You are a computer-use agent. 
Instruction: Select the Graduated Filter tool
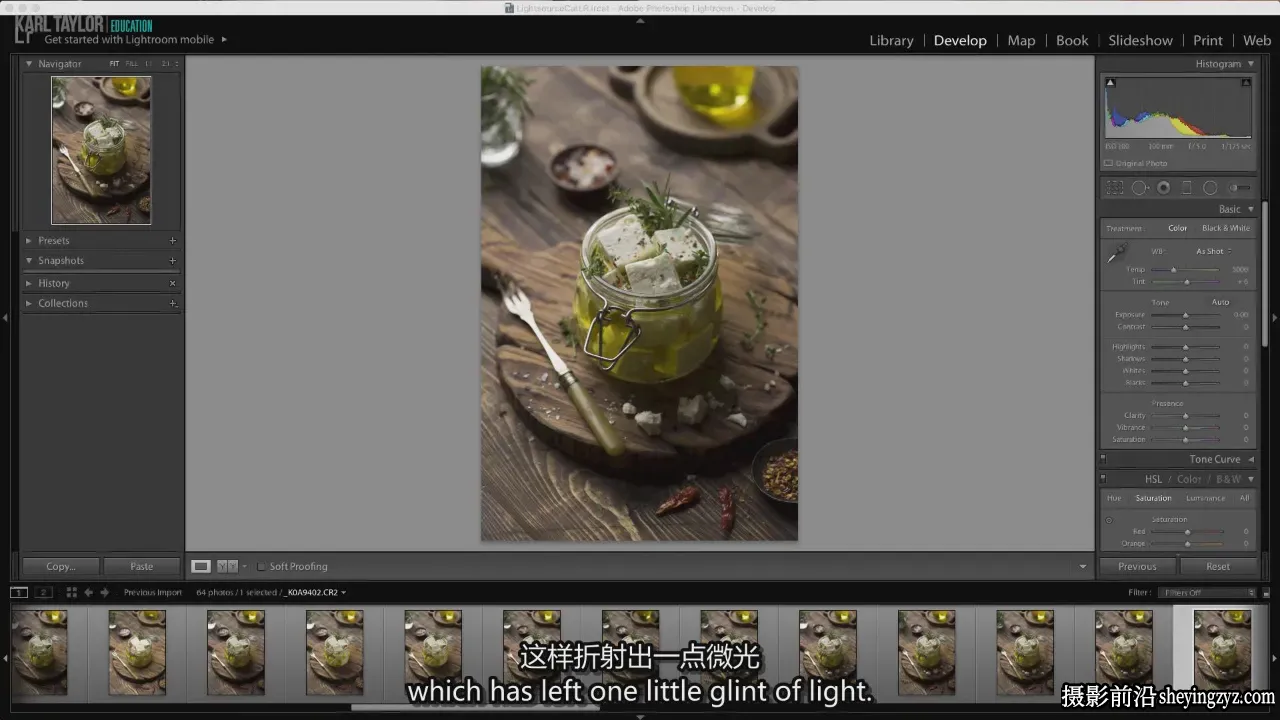click(x=1186, y=188)
